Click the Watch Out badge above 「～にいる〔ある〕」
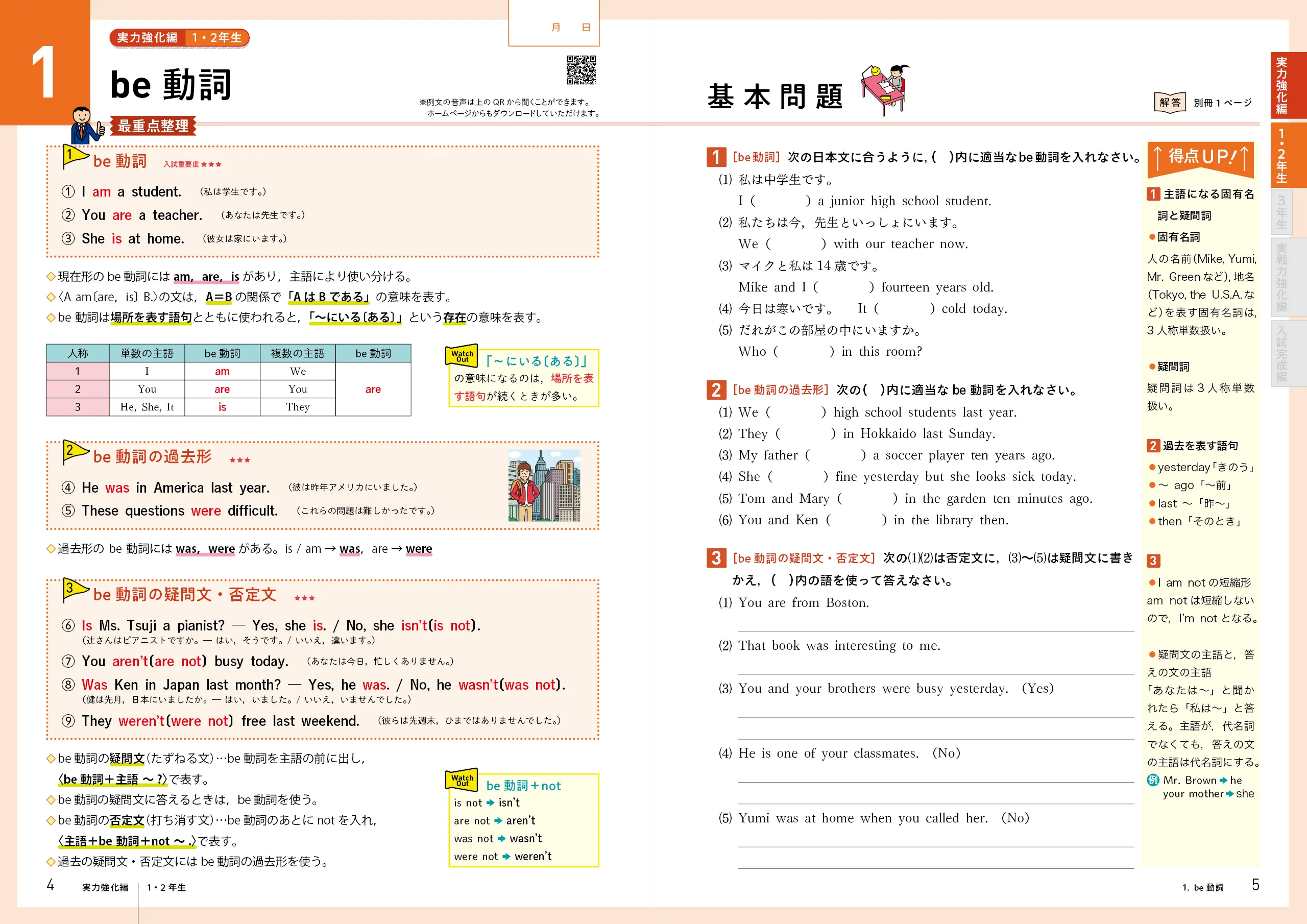 [462, 356]
